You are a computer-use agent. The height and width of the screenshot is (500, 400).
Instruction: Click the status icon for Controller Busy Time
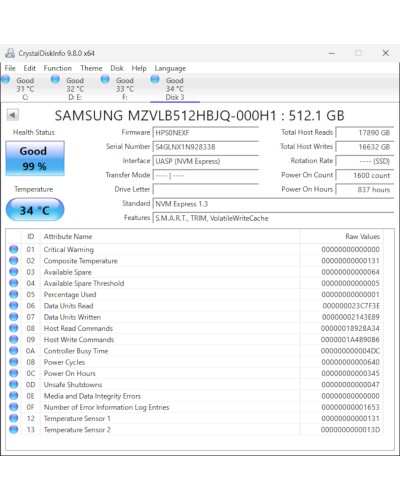point(14,351)
